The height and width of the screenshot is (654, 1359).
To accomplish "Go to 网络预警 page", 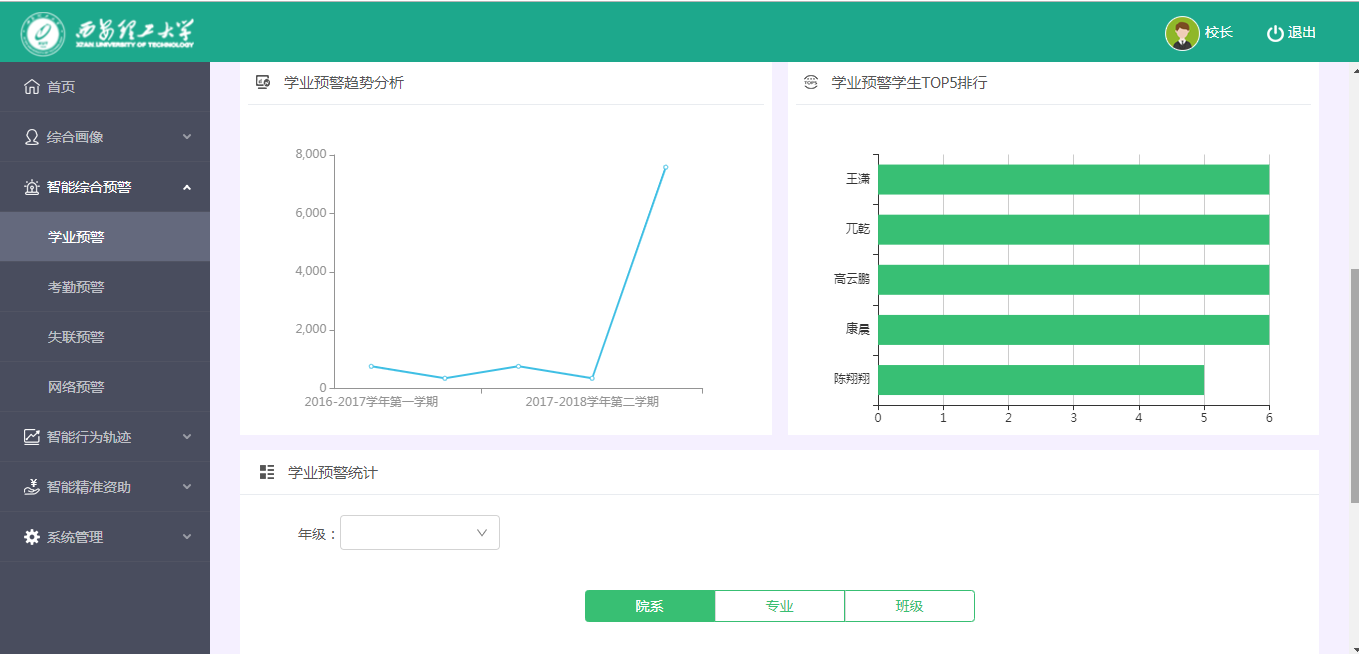I will tap(76, 387).
